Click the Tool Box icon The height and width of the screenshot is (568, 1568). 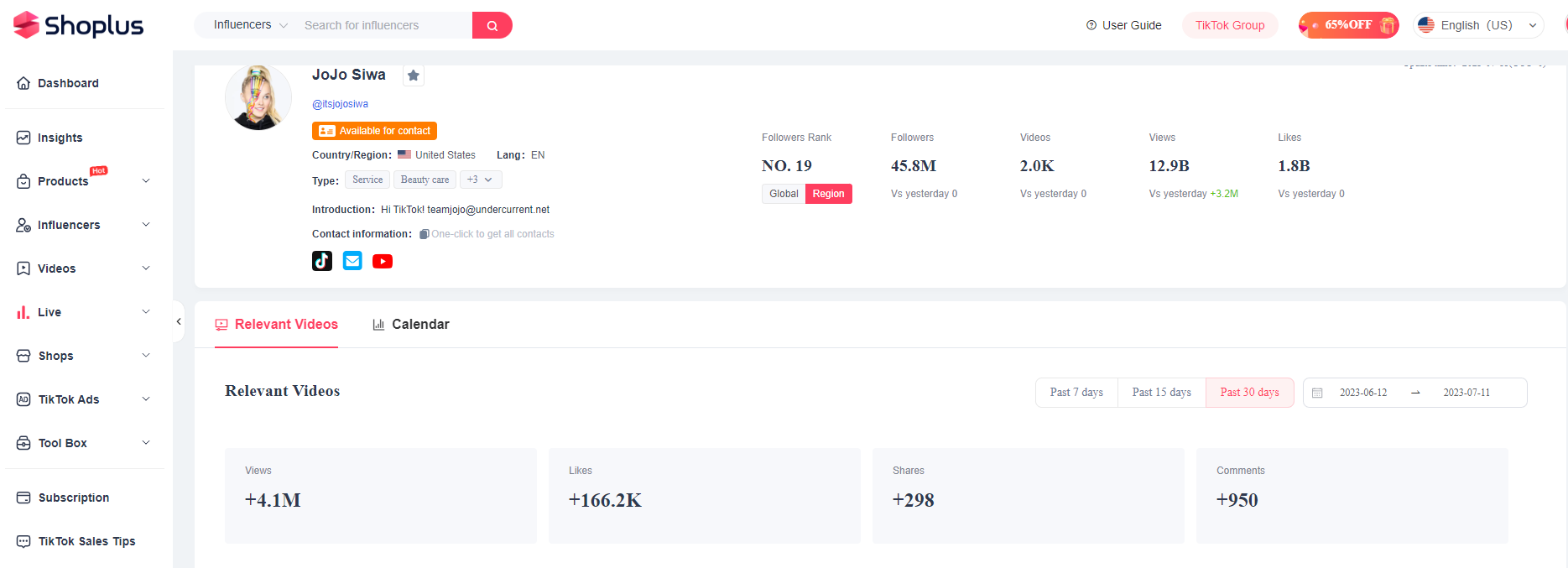(x=23, y=443)
